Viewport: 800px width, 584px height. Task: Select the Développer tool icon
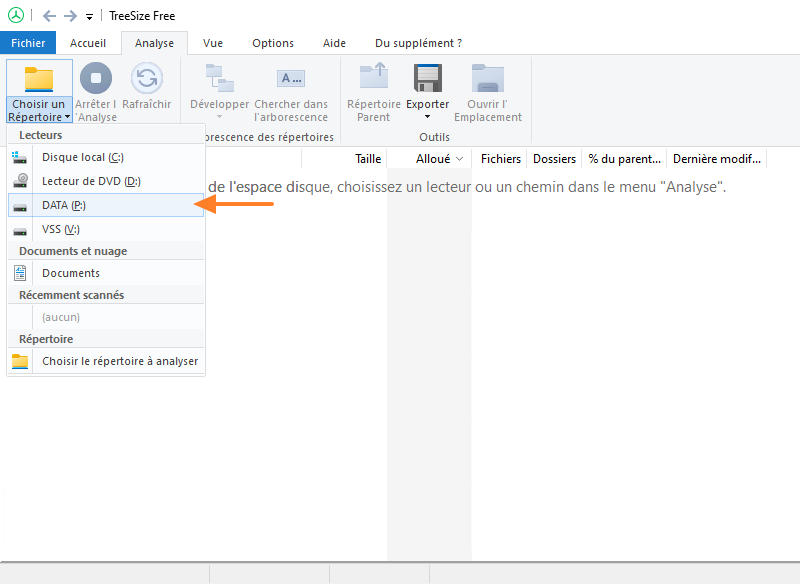tap(219, 78)
